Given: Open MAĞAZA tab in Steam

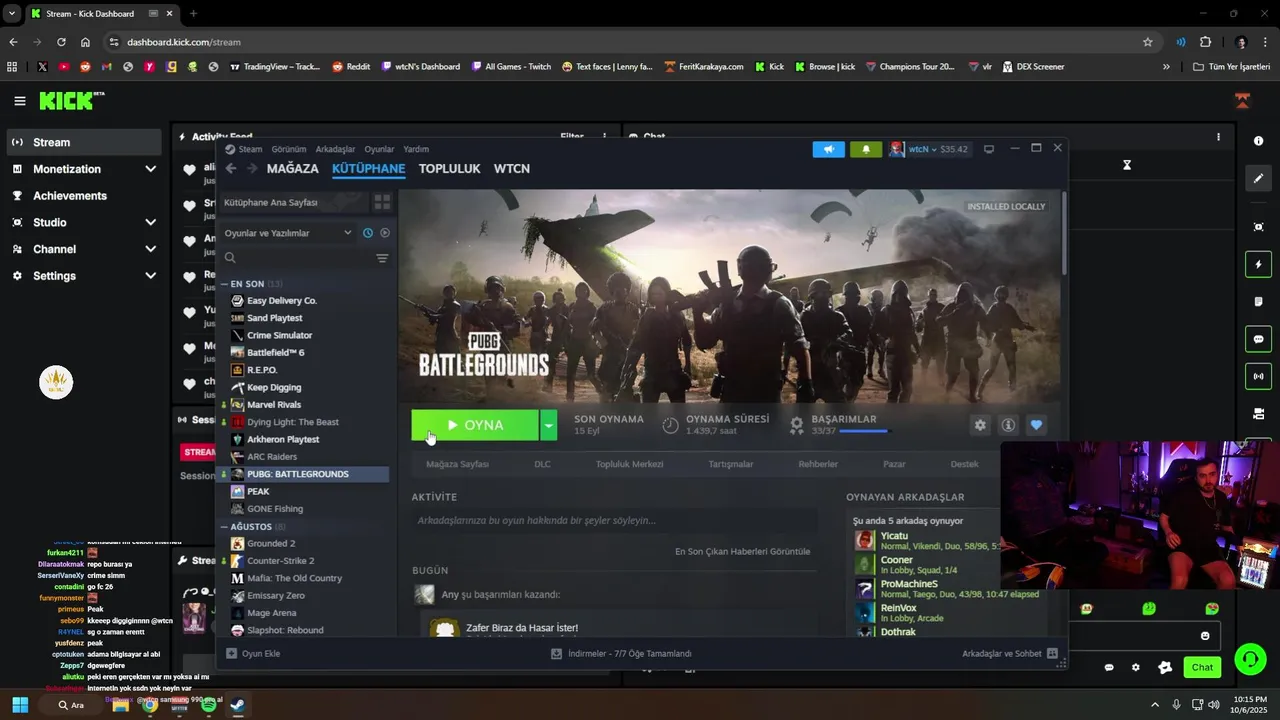Looking at the screenshot, I should tap(292, 168).
